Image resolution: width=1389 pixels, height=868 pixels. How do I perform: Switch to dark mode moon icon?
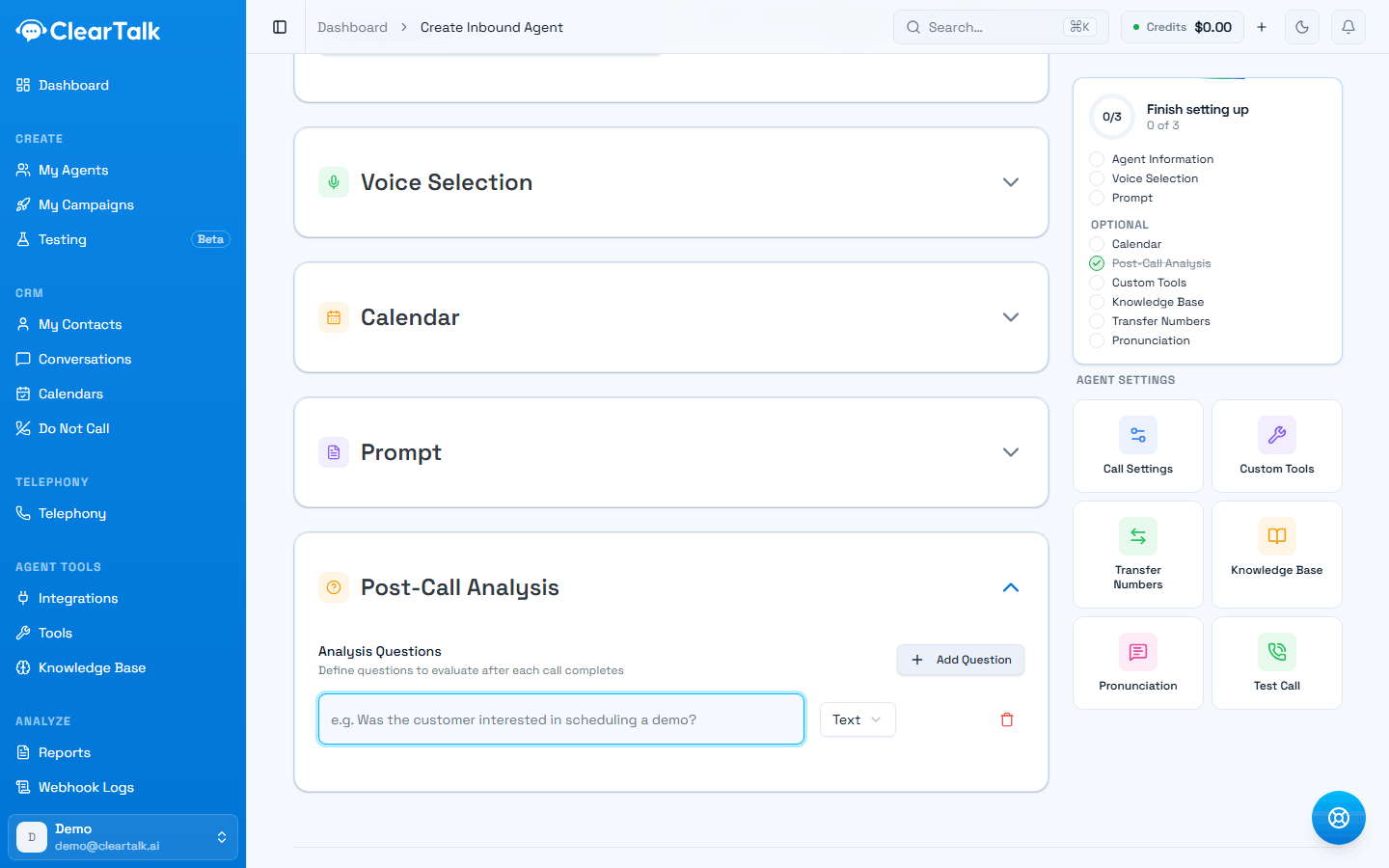(x=1302, y=27)
